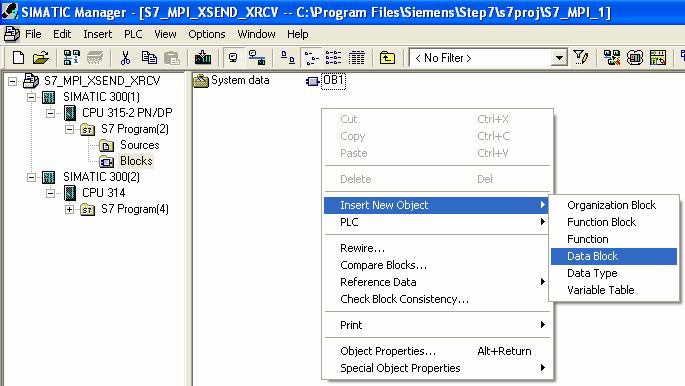Choose Compare Blocks... menu entry
This screenshot has height=386, width=685.
[436, 265]
